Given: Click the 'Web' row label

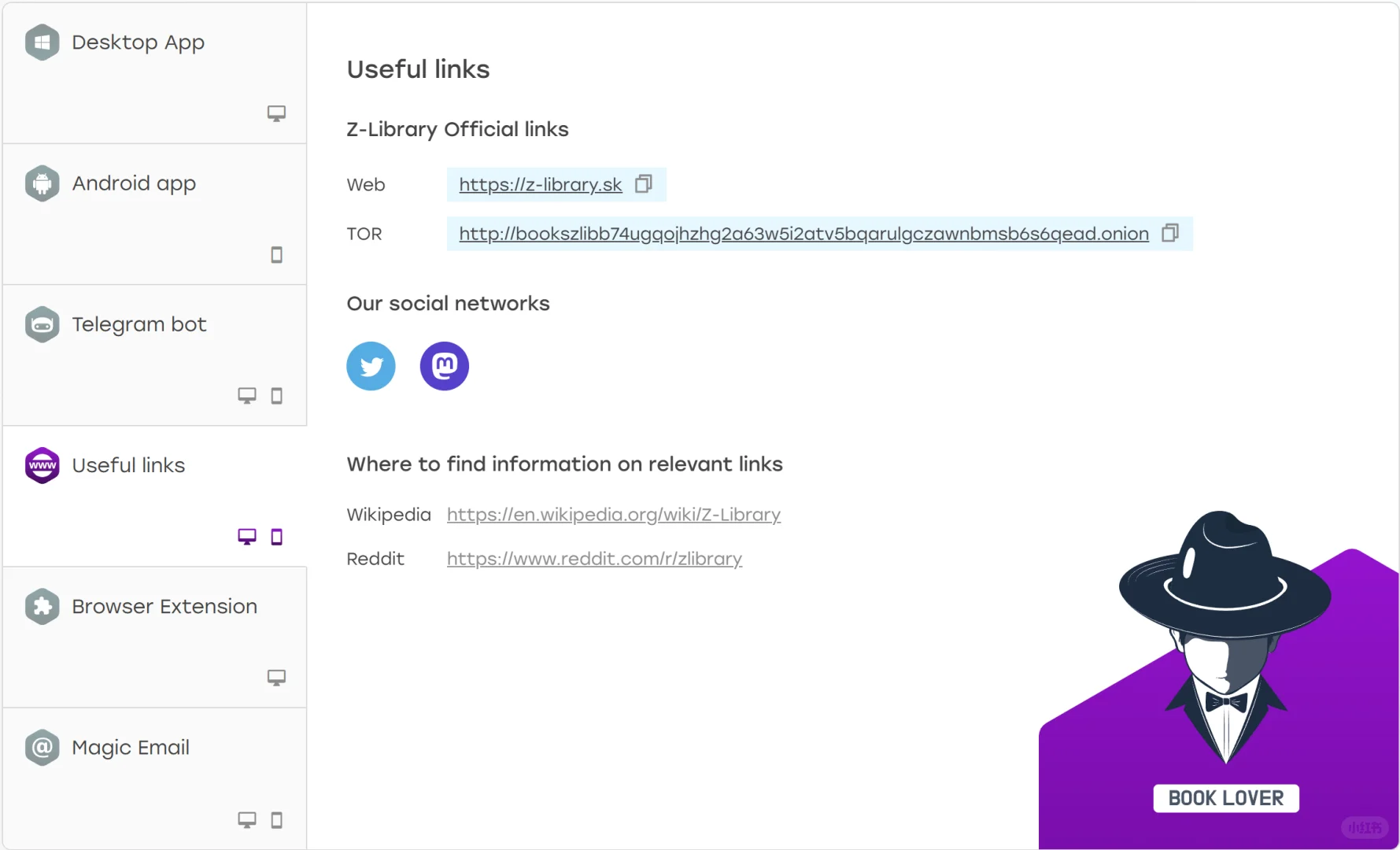Looking at the screenshot, I should pyautogui.click(x=366, y=185).
